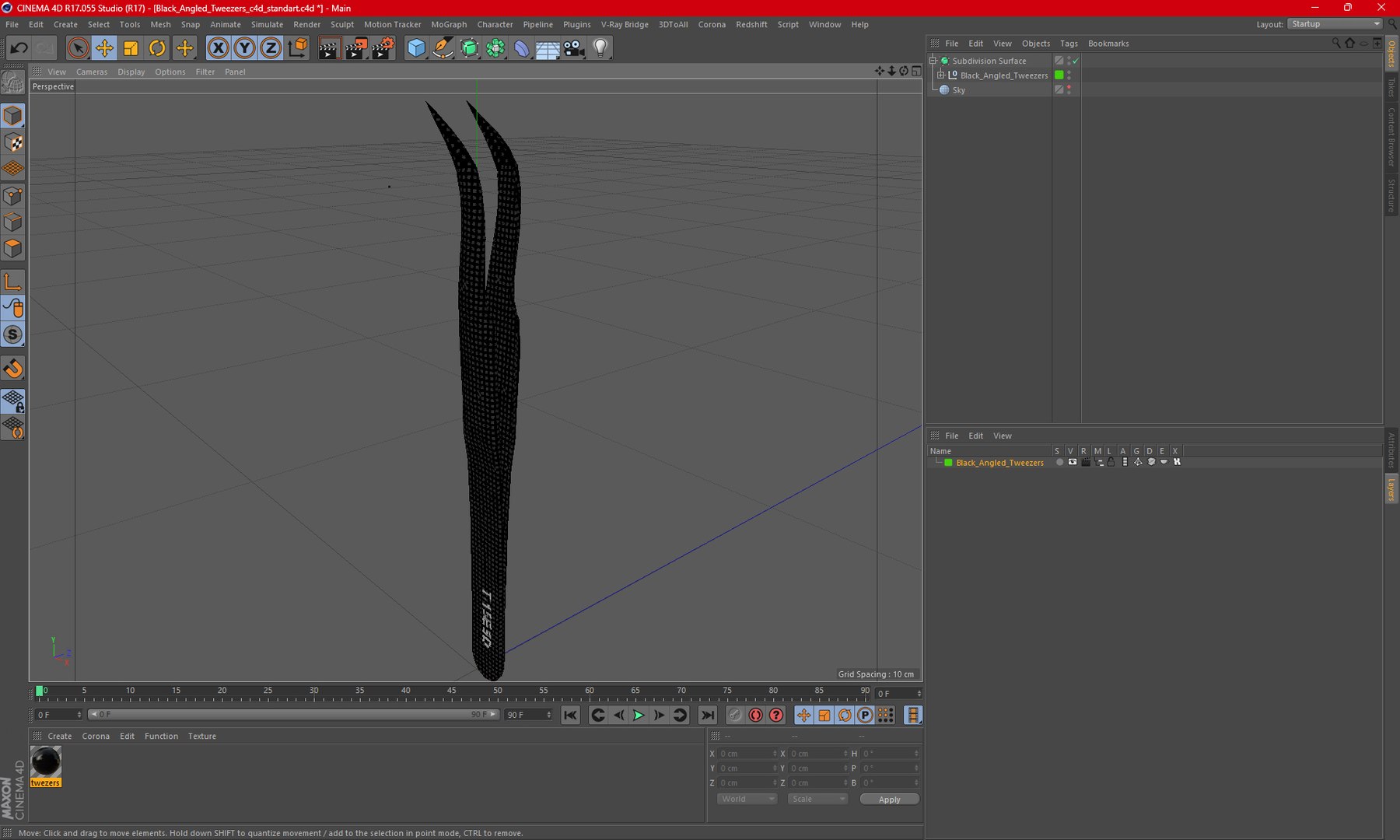Viewport: 1400px width, 840px height.
Task: Add a Camera object
Action: (574, 48)
